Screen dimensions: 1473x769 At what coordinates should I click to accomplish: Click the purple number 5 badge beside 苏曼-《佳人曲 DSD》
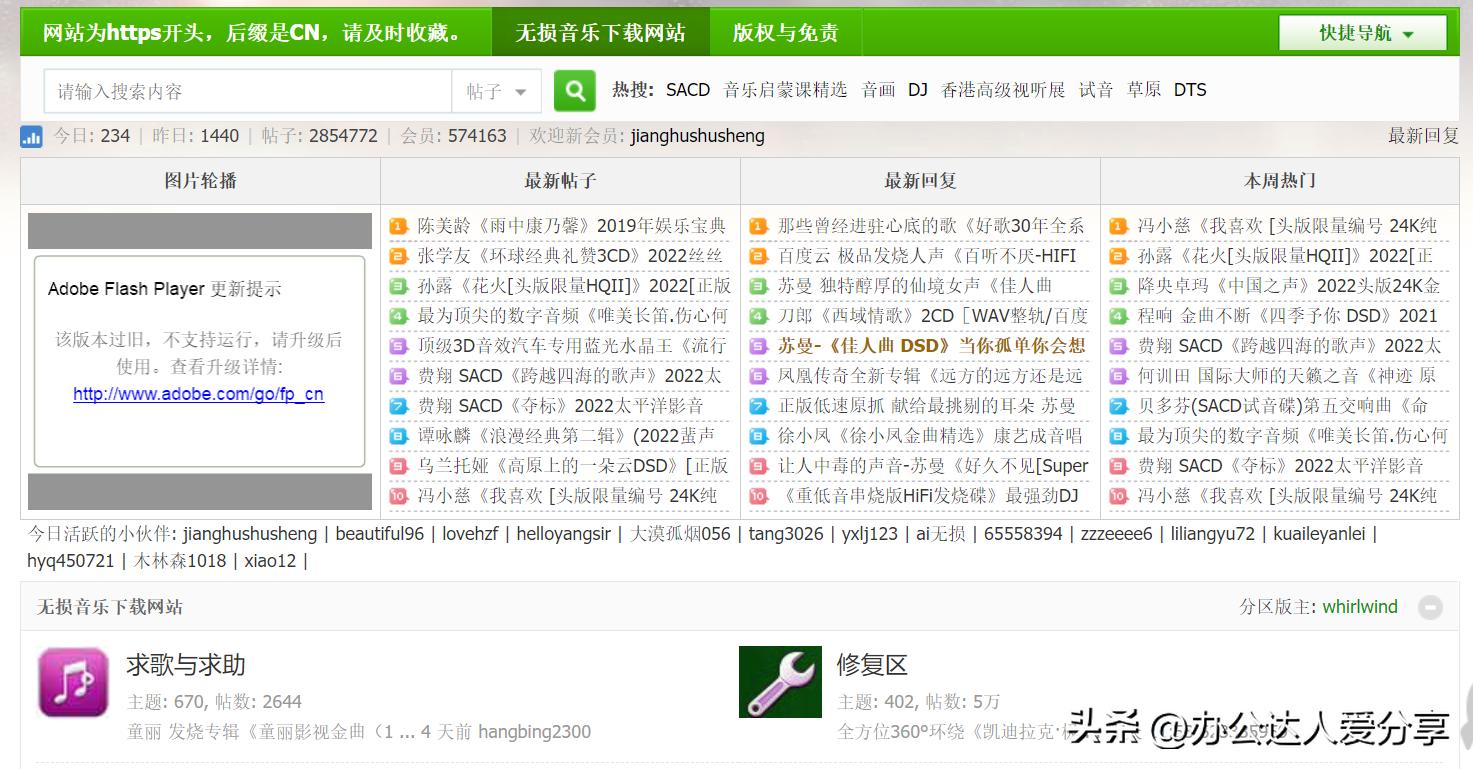[758, 345]
